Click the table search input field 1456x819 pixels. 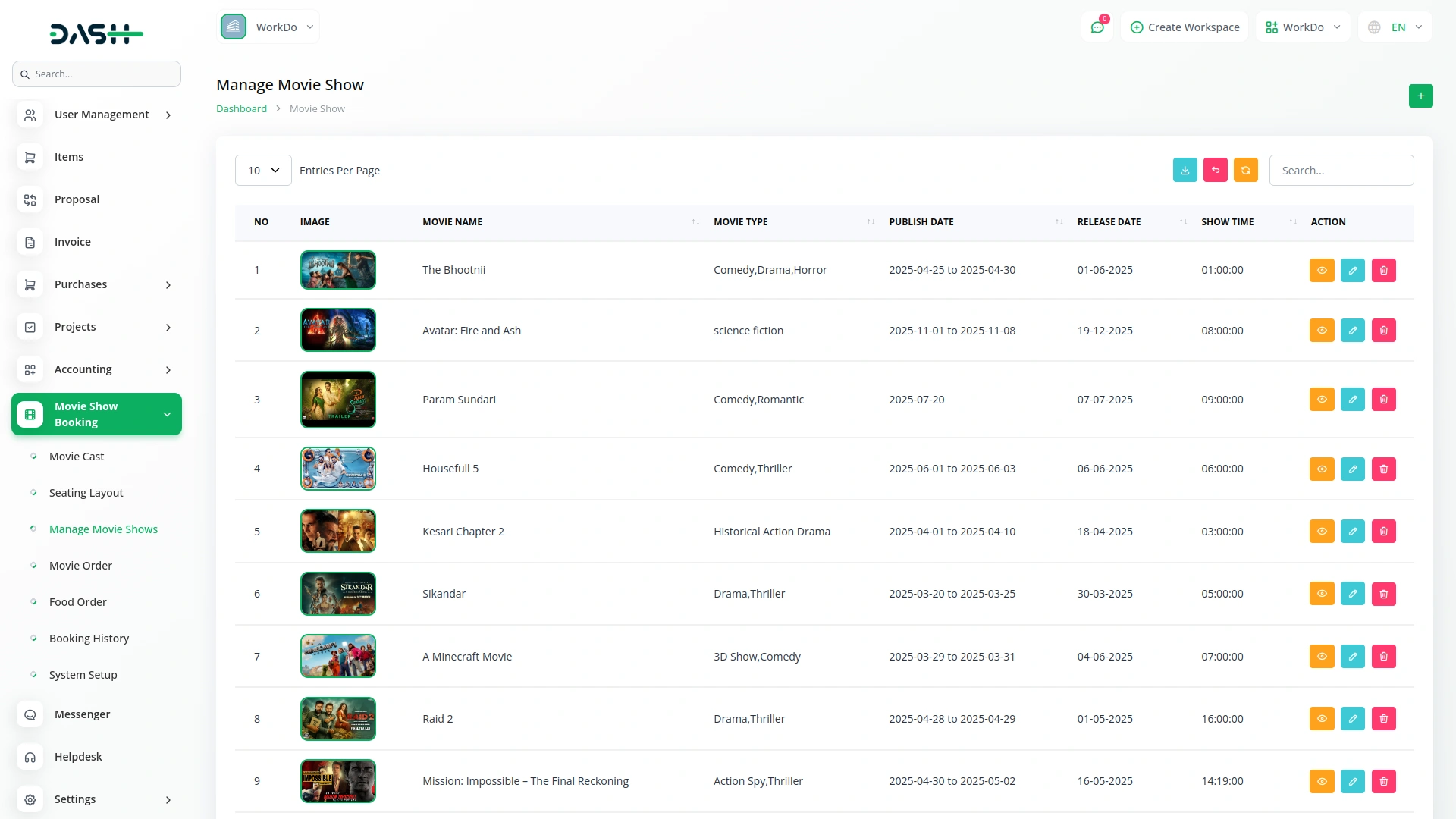[x=1341, y=171]
